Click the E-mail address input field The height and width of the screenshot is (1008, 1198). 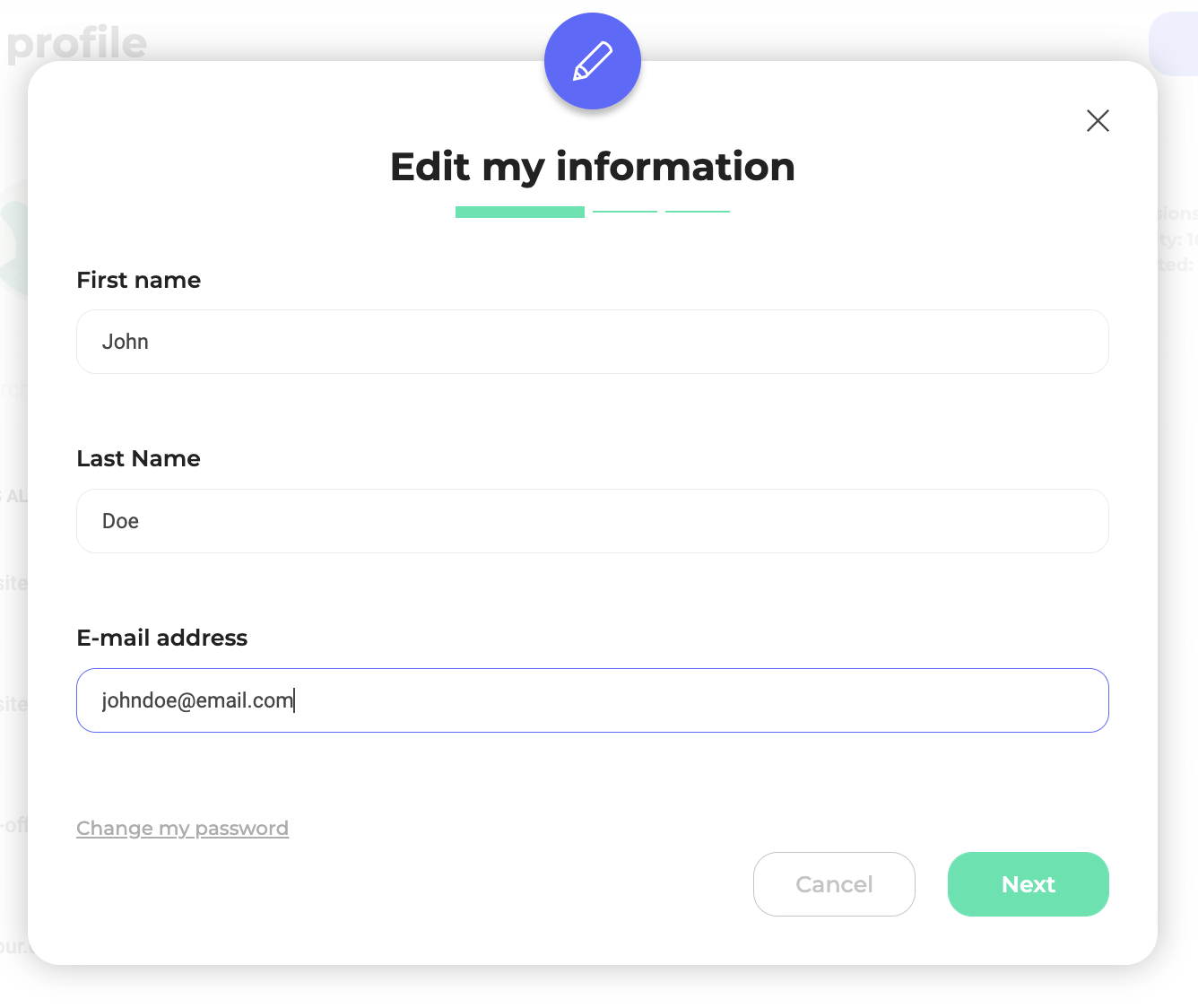coord(592,700)
